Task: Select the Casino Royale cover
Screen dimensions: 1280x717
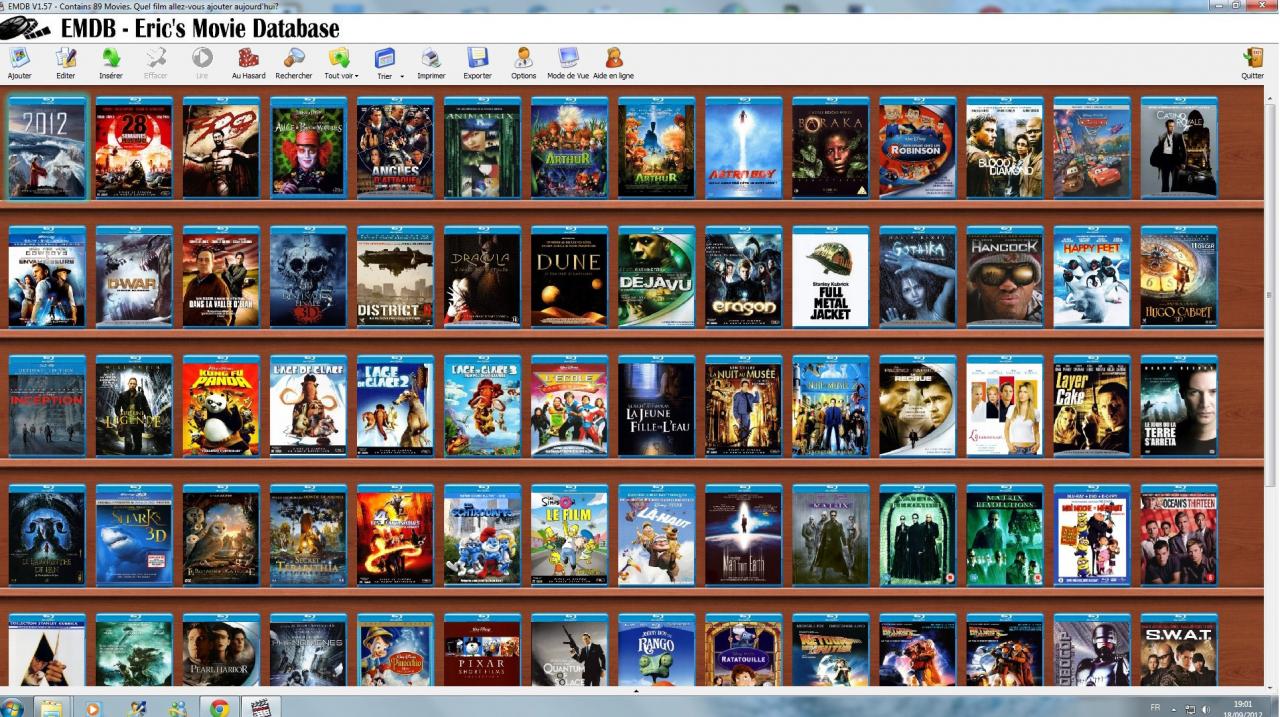Action: [x=1178, y=148]
